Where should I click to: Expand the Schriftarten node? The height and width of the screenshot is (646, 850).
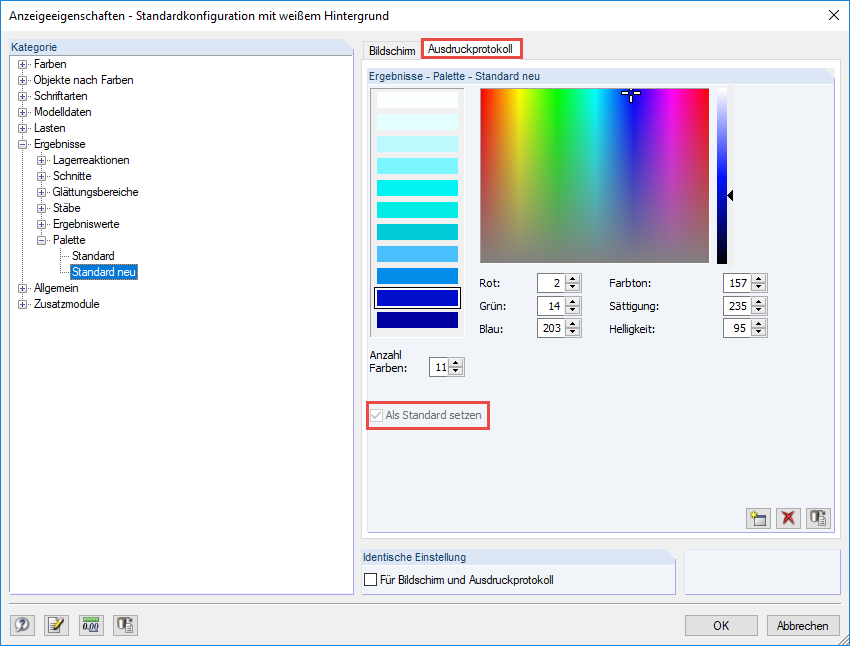[22, 96]
